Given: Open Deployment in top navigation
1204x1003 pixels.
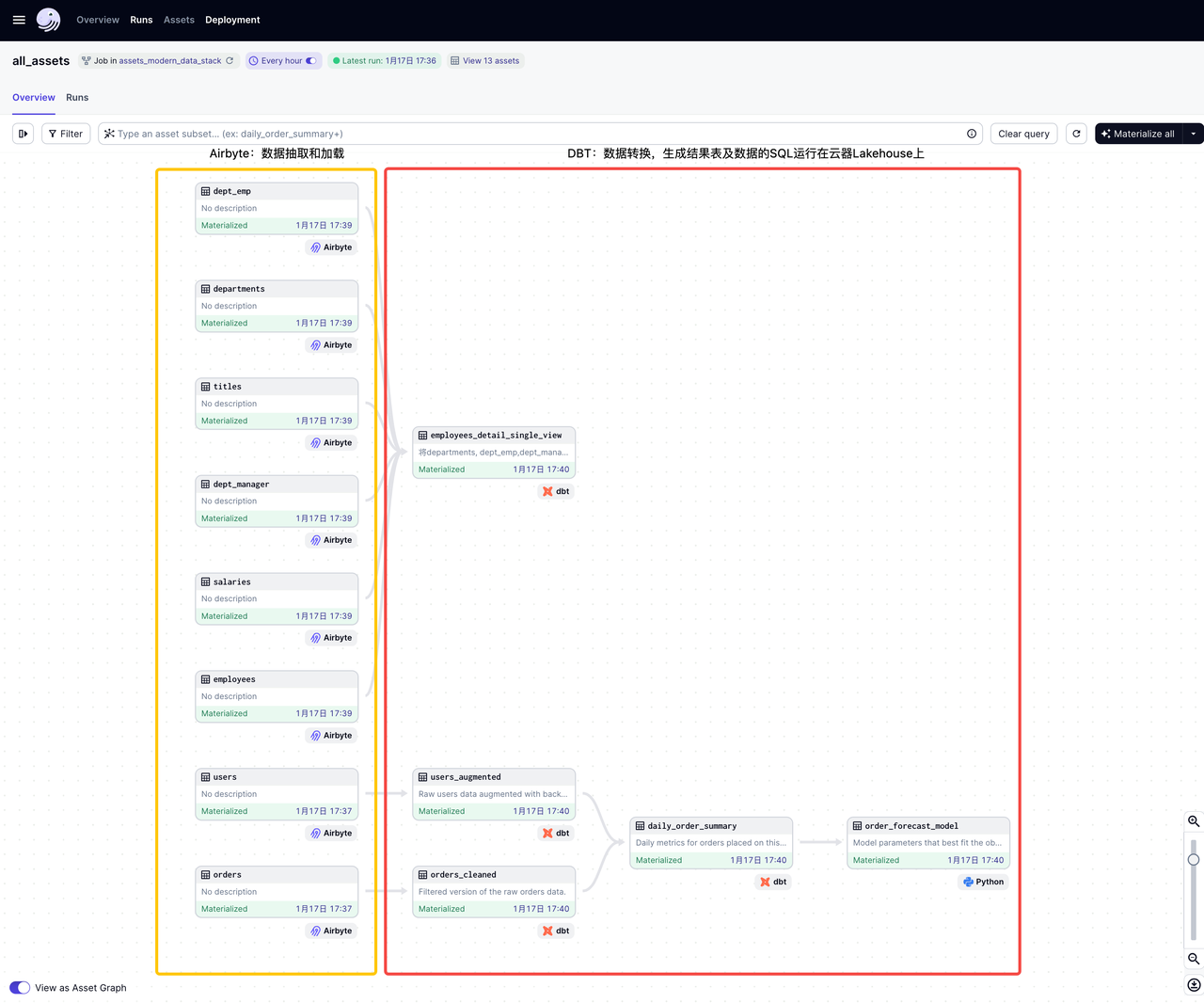Looking at the screenshot, I should pos(232,20).
